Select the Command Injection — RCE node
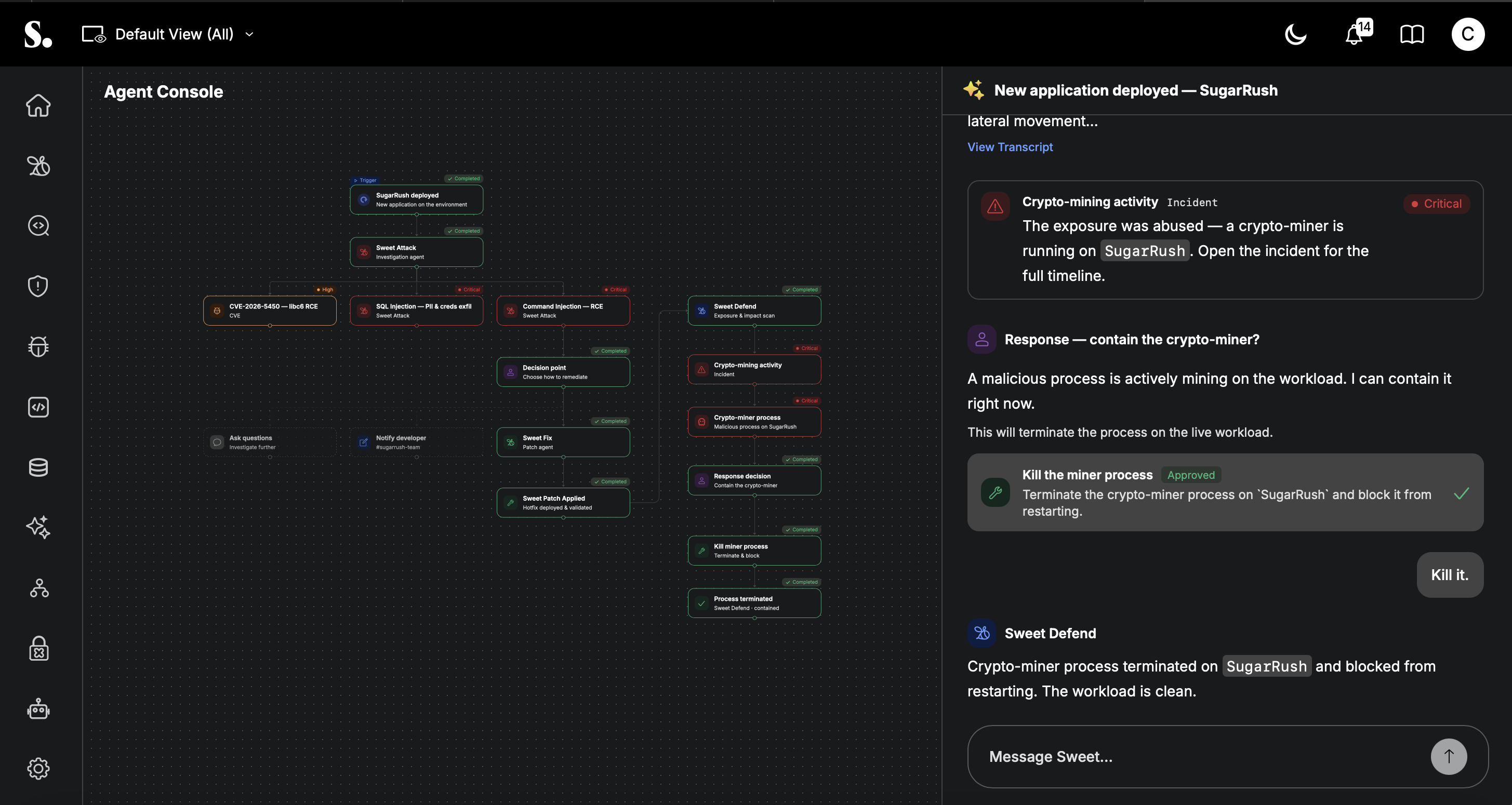Screen dimensions: 1512x805 click(563, 311)
